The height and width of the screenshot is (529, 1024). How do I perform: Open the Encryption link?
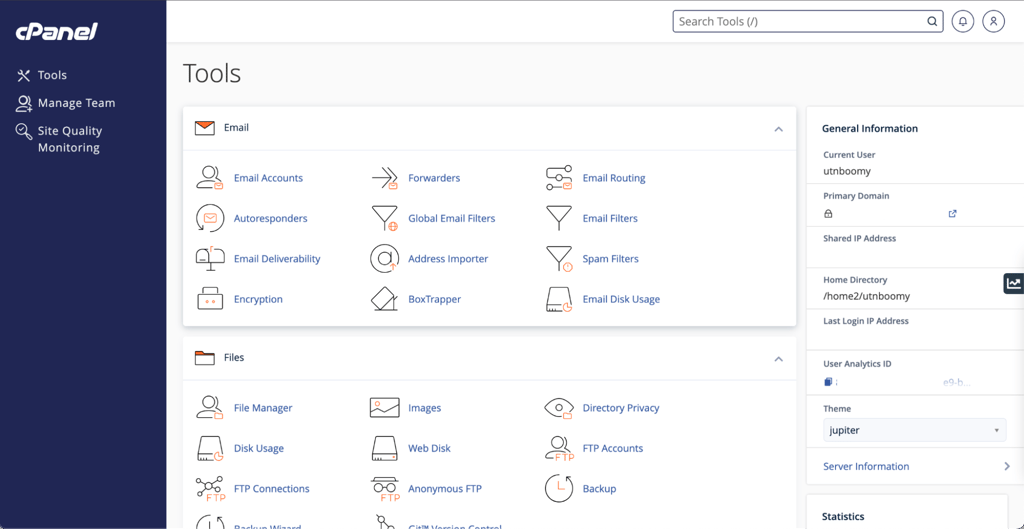[x=258, y=299]
